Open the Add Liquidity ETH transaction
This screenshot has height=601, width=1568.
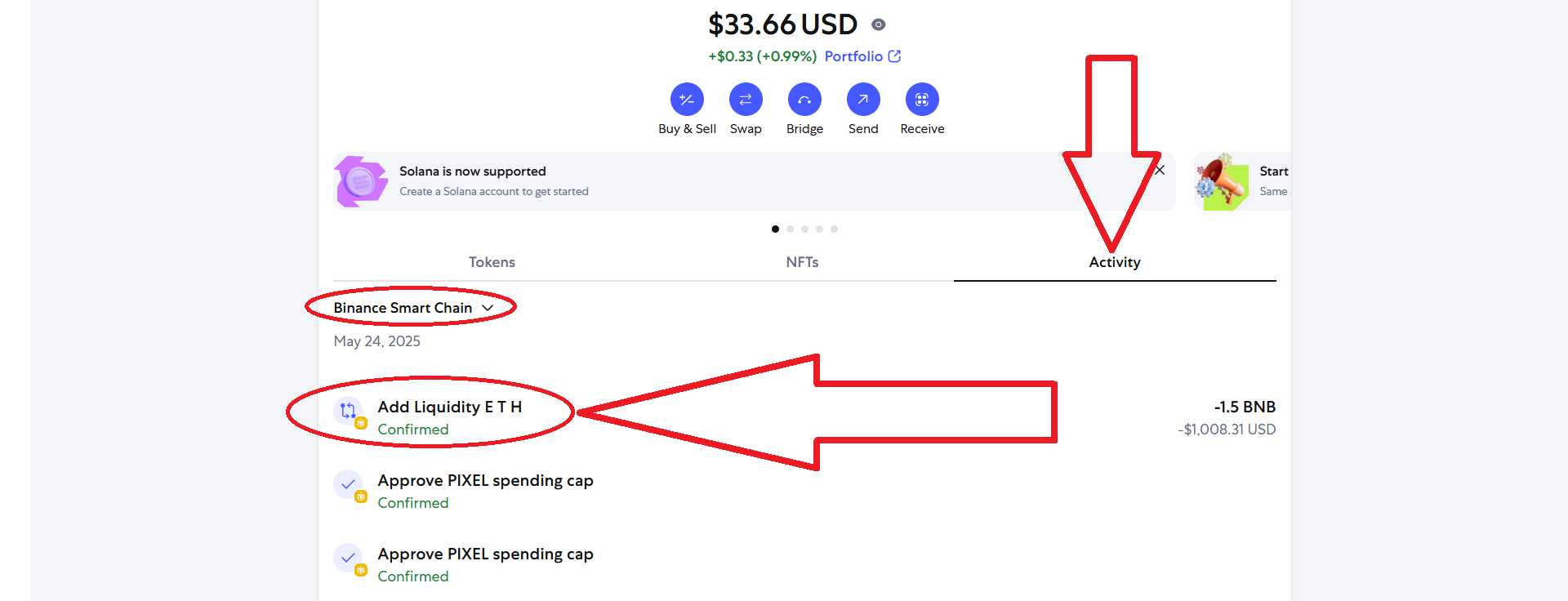click(804, 417)
